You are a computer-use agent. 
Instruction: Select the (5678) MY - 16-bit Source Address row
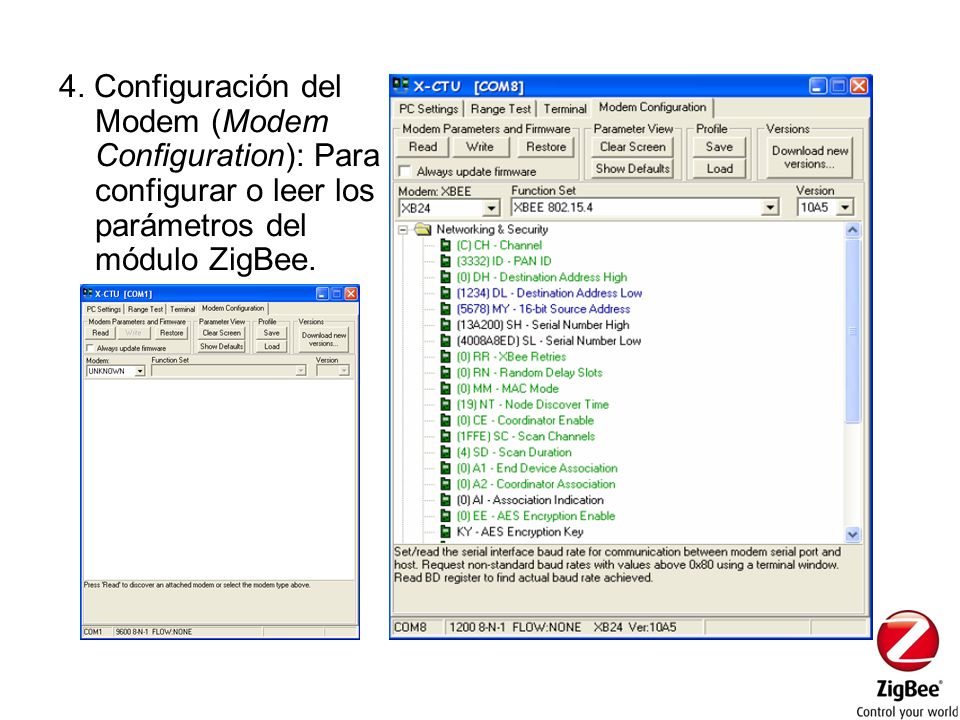pyautogui.click(x=543, y=309)
